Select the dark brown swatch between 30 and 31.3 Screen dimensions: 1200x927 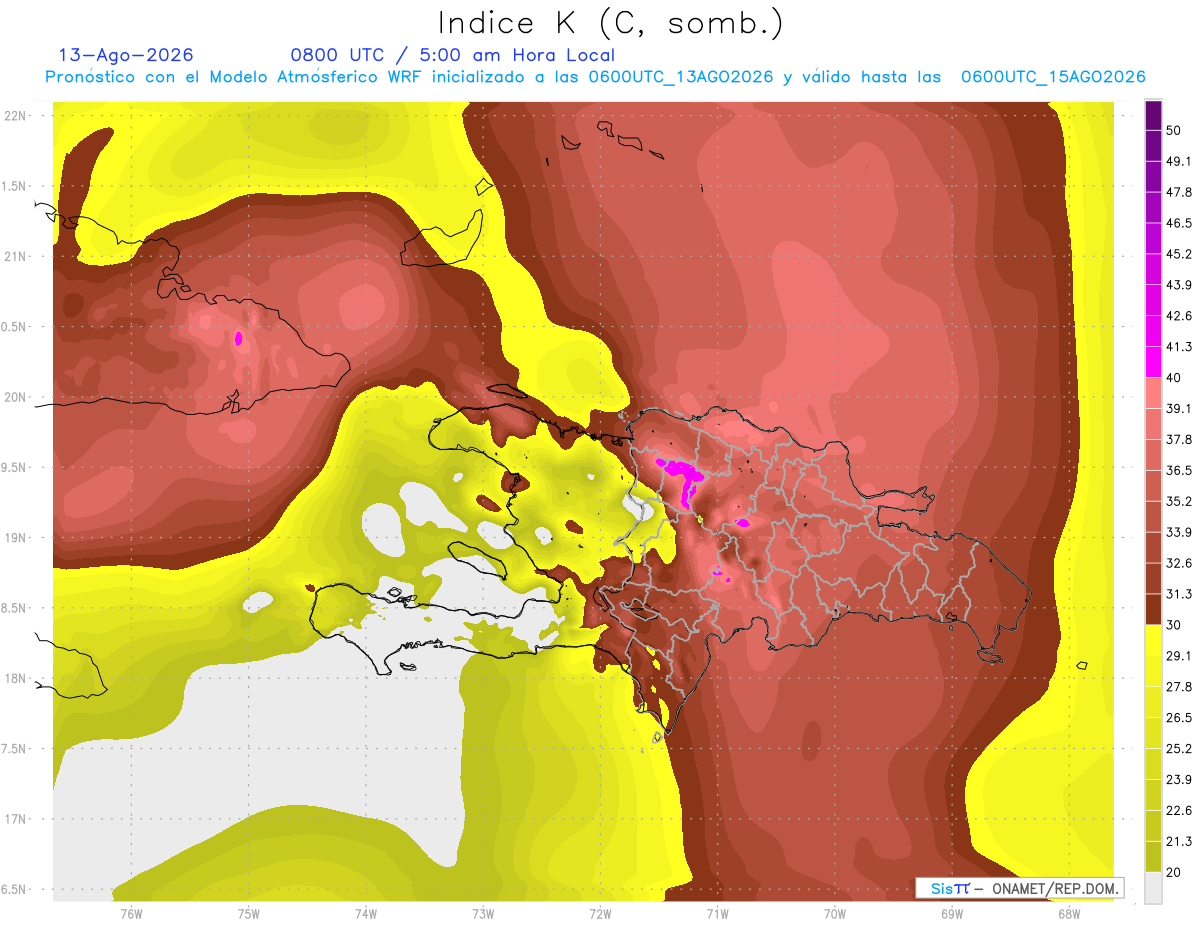tap(1153, 609)
